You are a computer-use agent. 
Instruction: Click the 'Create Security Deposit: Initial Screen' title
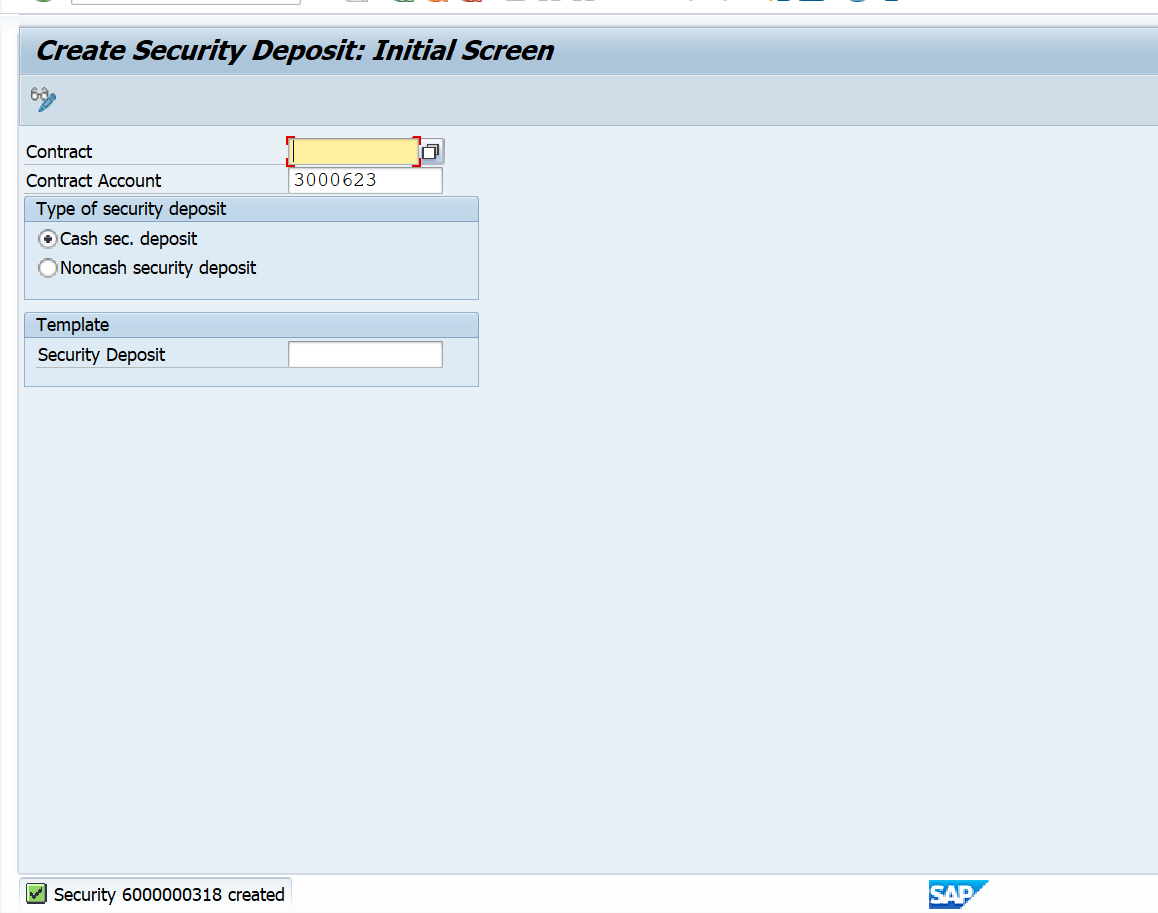295,51
